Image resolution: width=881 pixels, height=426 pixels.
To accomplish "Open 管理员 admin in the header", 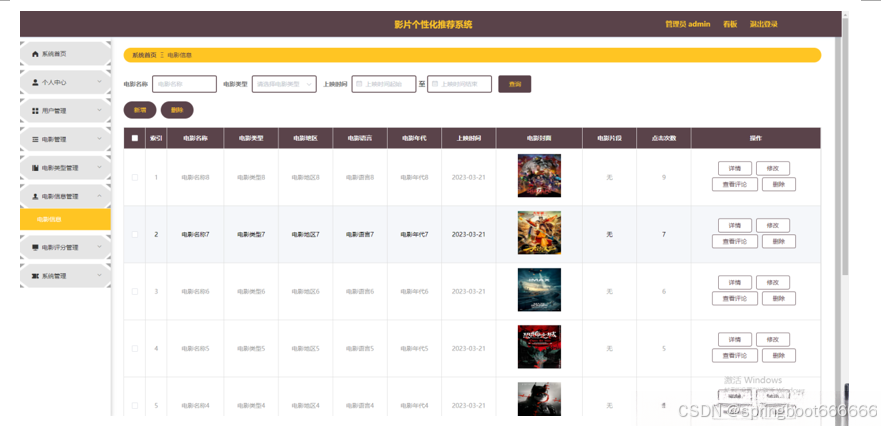I will pyautogui.click(x=688, y=24).
